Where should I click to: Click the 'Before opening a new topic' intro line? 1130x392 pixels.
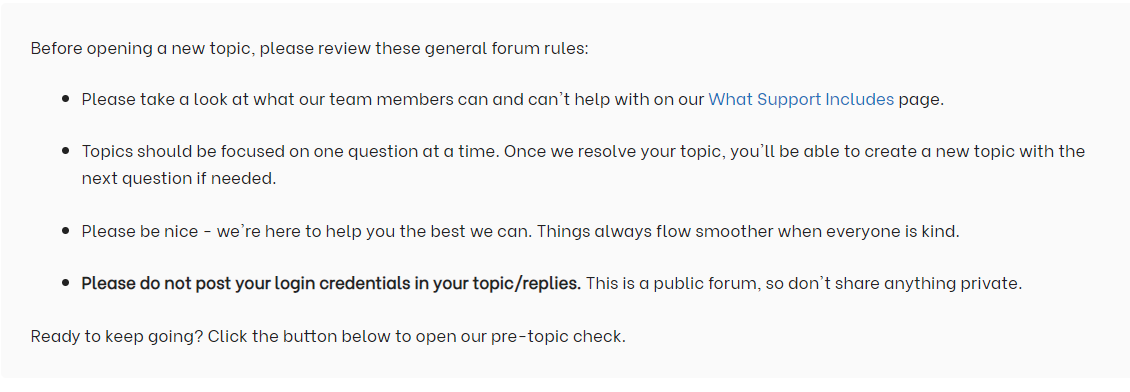click(309, 48)
